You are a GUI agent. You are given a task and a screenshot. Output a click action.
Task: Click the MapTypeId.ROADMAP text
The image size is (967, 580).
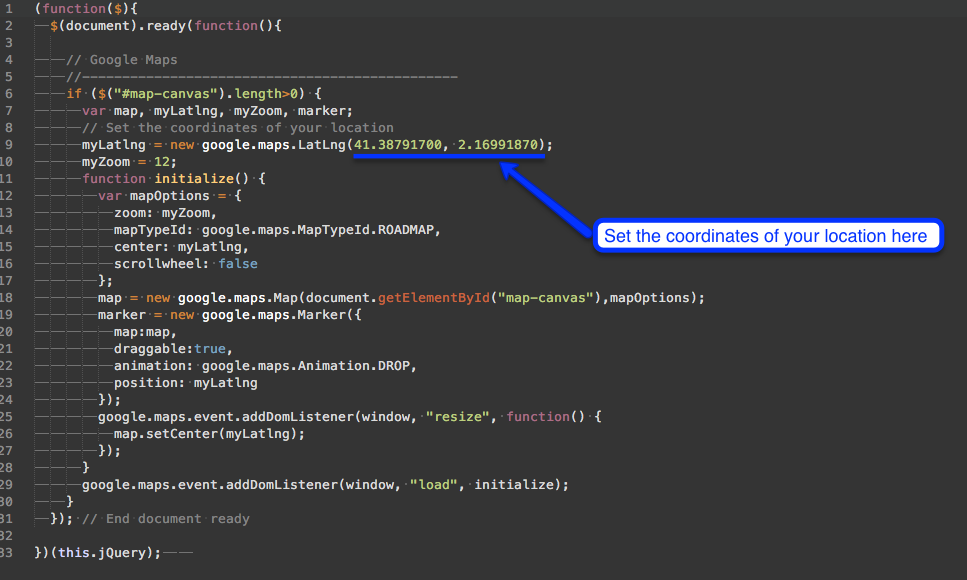click(x=384, y=230)
